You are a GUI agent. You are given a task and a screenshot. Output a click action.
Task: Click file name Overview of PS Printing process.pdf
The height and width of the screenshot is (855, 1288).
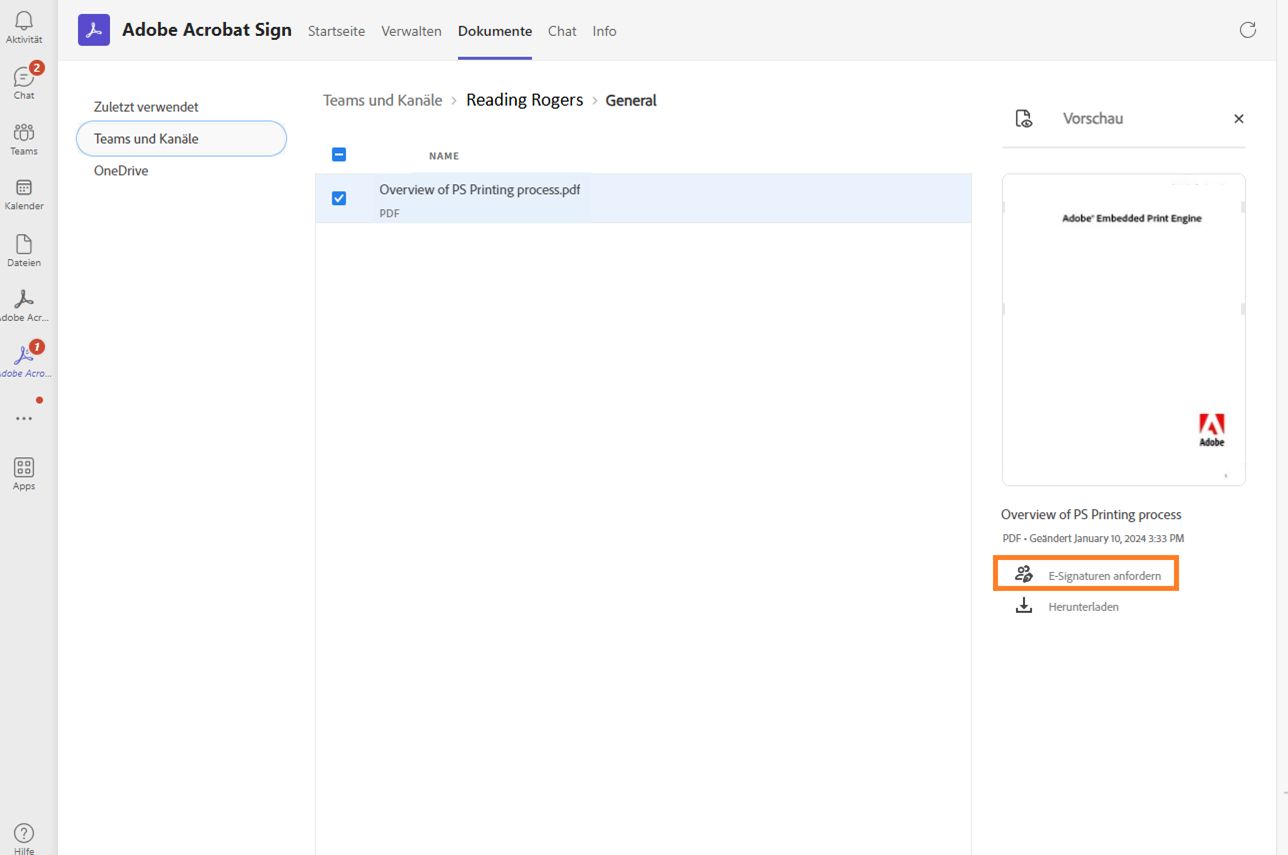[x=479, y=190]
